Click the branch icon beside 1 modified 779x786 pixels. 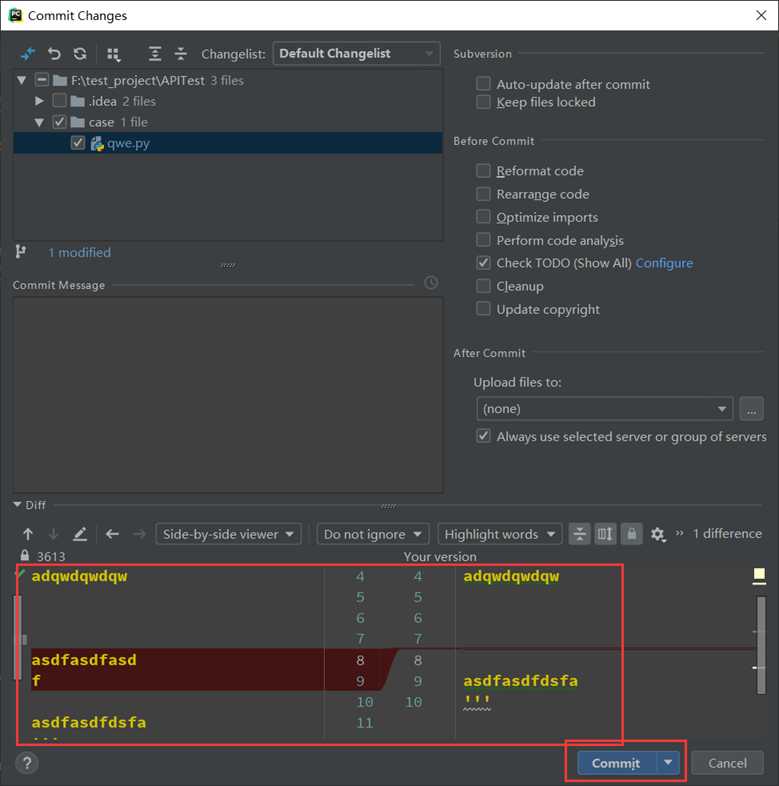21,252
